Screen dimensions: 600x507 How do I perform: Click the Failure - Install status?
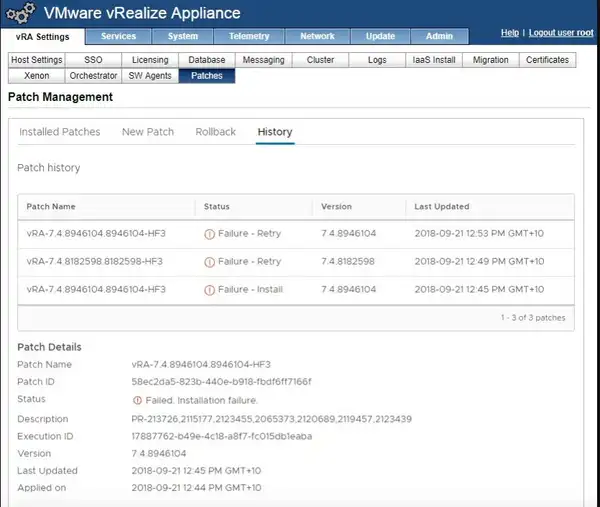(x=250, y=289)
